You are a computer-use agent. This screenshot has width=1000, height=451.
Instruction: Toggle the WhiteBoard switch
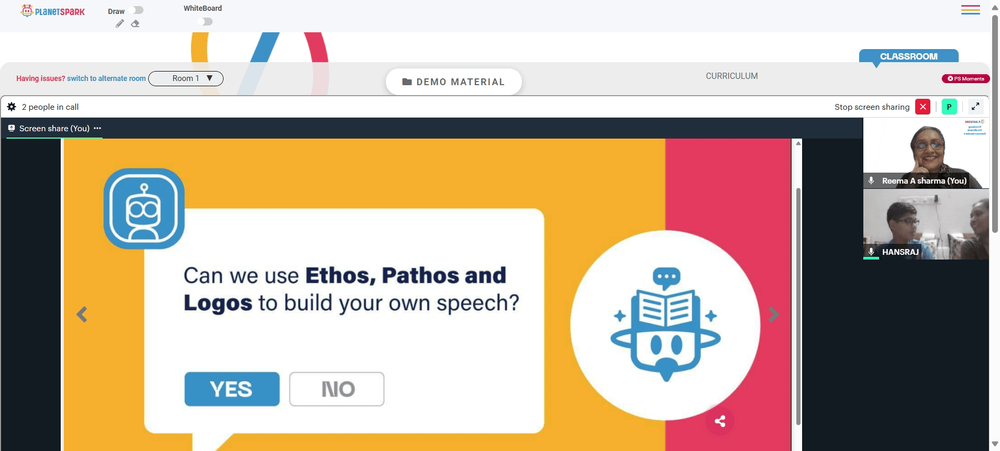coord(205,22)
